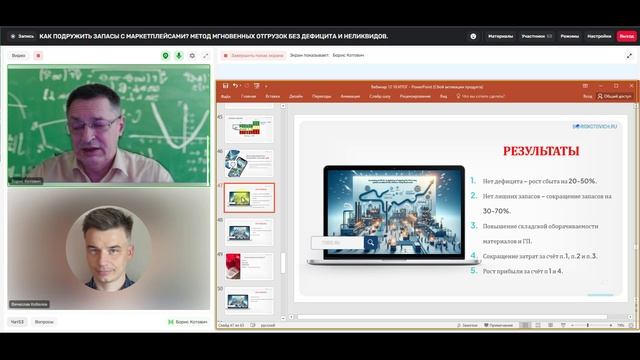Select Вячеслав participant avatar tile
640x360 pixels.
coord(109,249)
